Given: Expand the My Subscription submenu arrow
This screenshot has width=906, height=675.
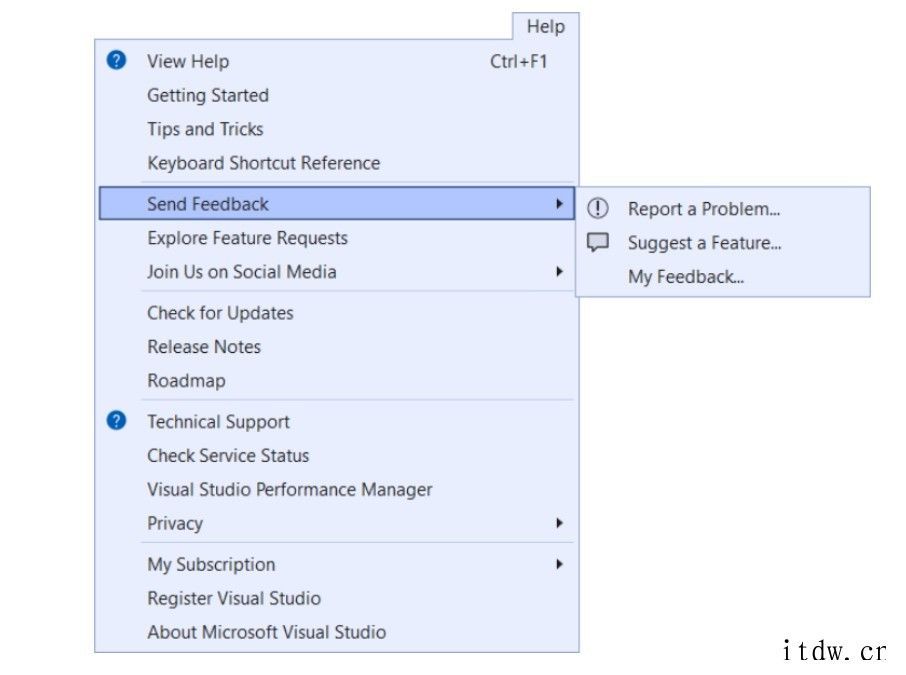Looking at the screenshot, I should click(x=559, y=564).
